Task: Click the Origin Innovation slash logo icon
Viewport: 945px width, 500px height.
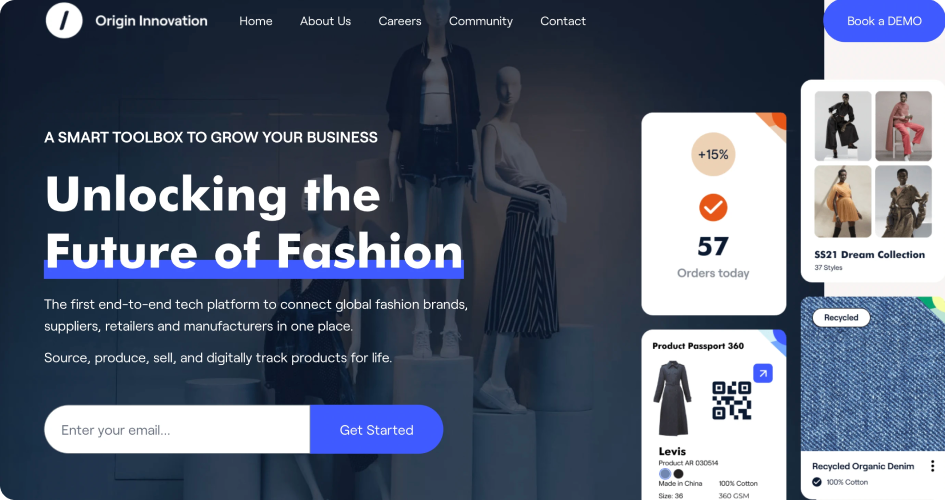Action: pyautogui.click(x=64, y=20)
